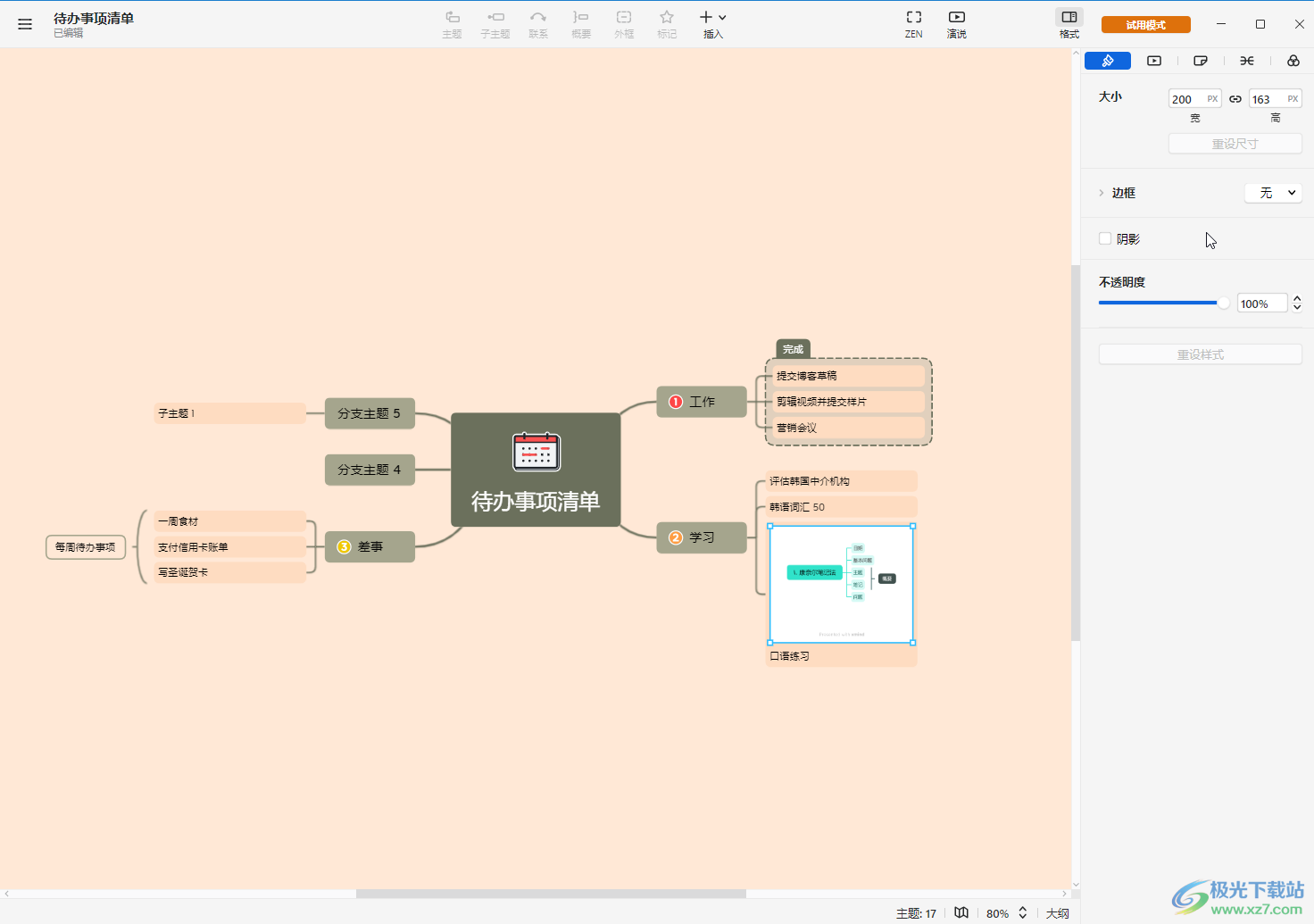This screenshot has height=924, width=1314.
Task: Select the 每周待办事项 summary topic
Action: [x=86, y=547]
